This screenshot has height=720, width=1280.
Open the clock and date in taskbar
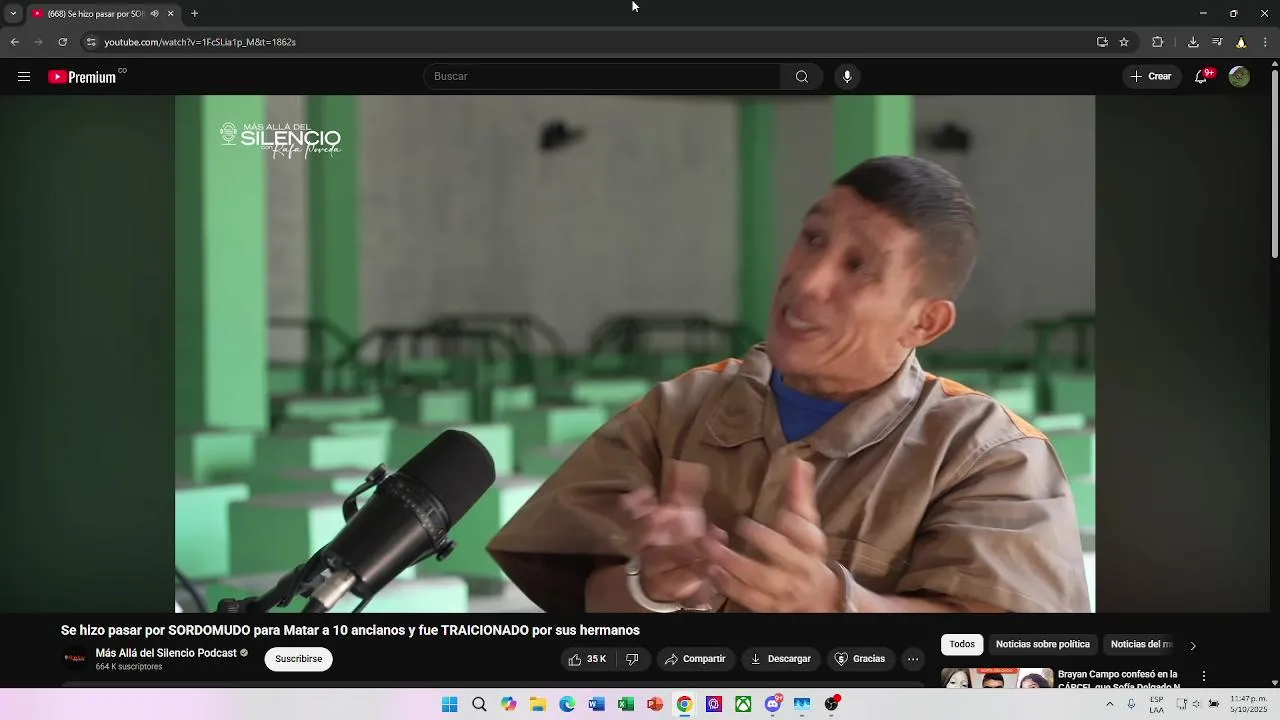(x=1248, y=704)
